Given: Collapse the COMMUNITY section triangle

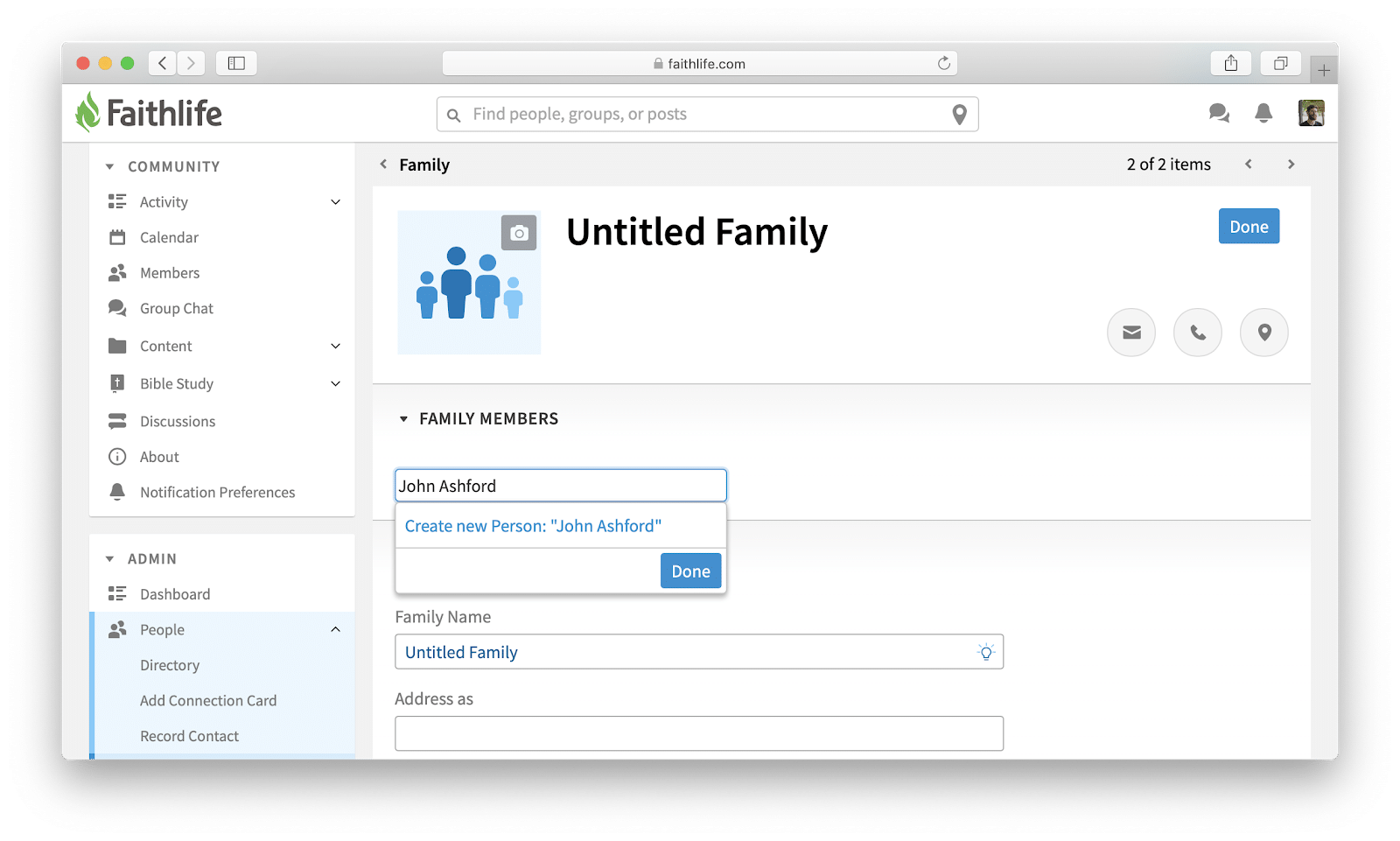Looking at the screenshot, I should (x=109, y=166).
